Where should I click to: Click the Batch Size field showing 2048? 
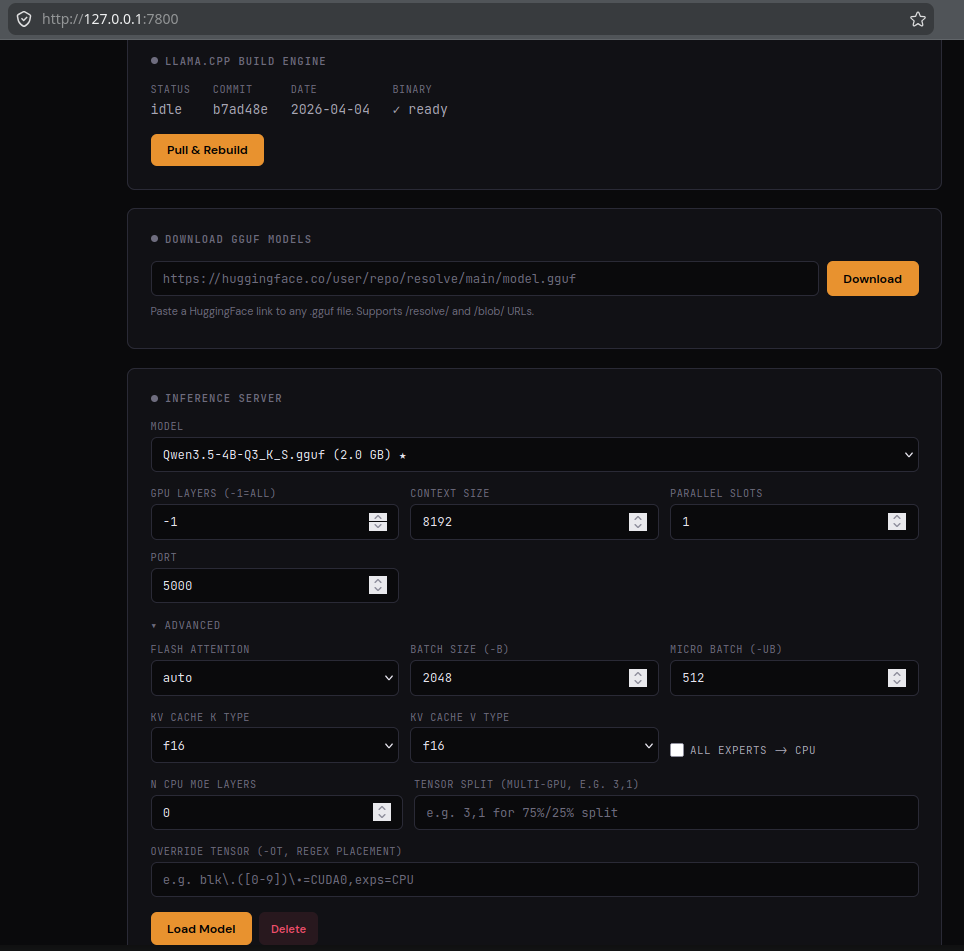click(x=534, y=678)
